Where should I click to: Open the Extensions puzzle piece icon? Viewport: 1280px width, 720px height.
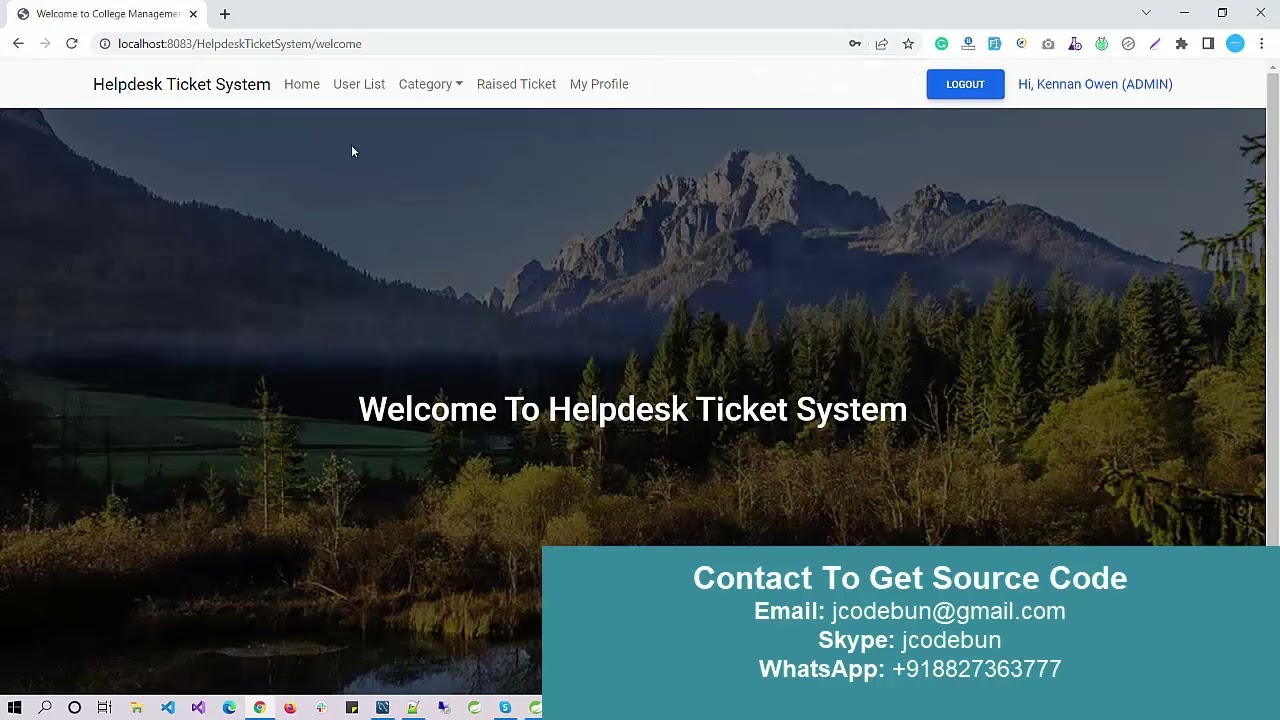pos(1181,44)
